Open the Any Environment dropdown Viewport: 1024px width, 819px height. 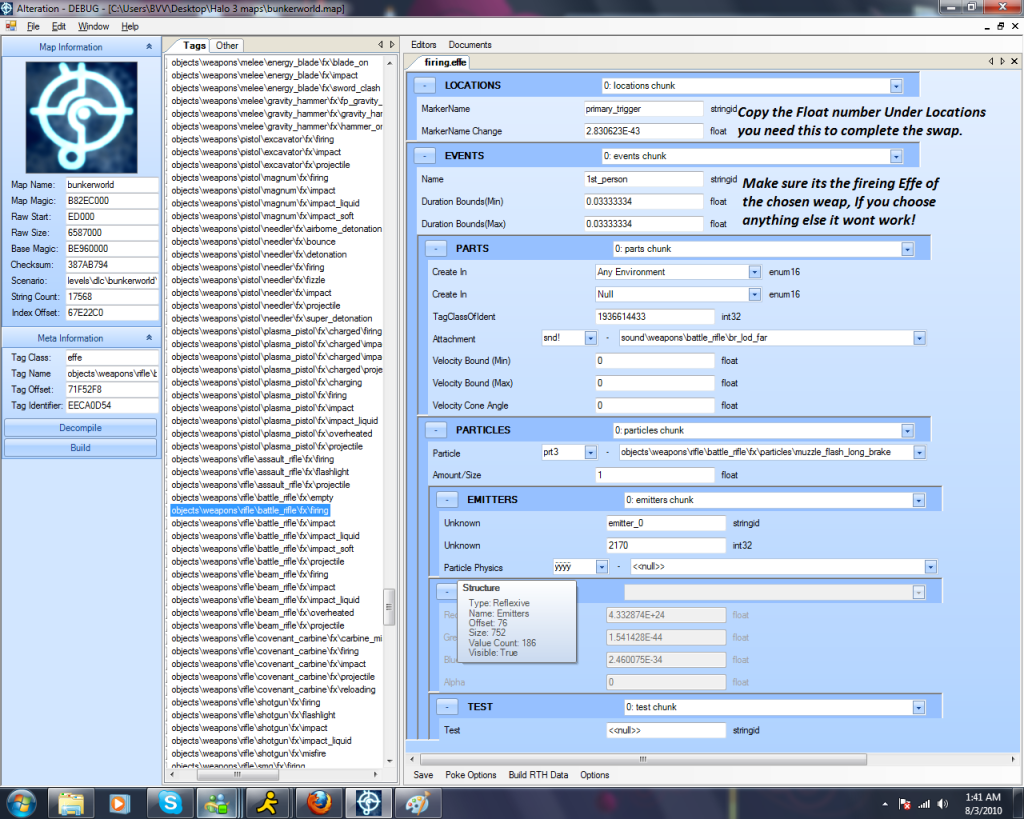tap(754, 272)
